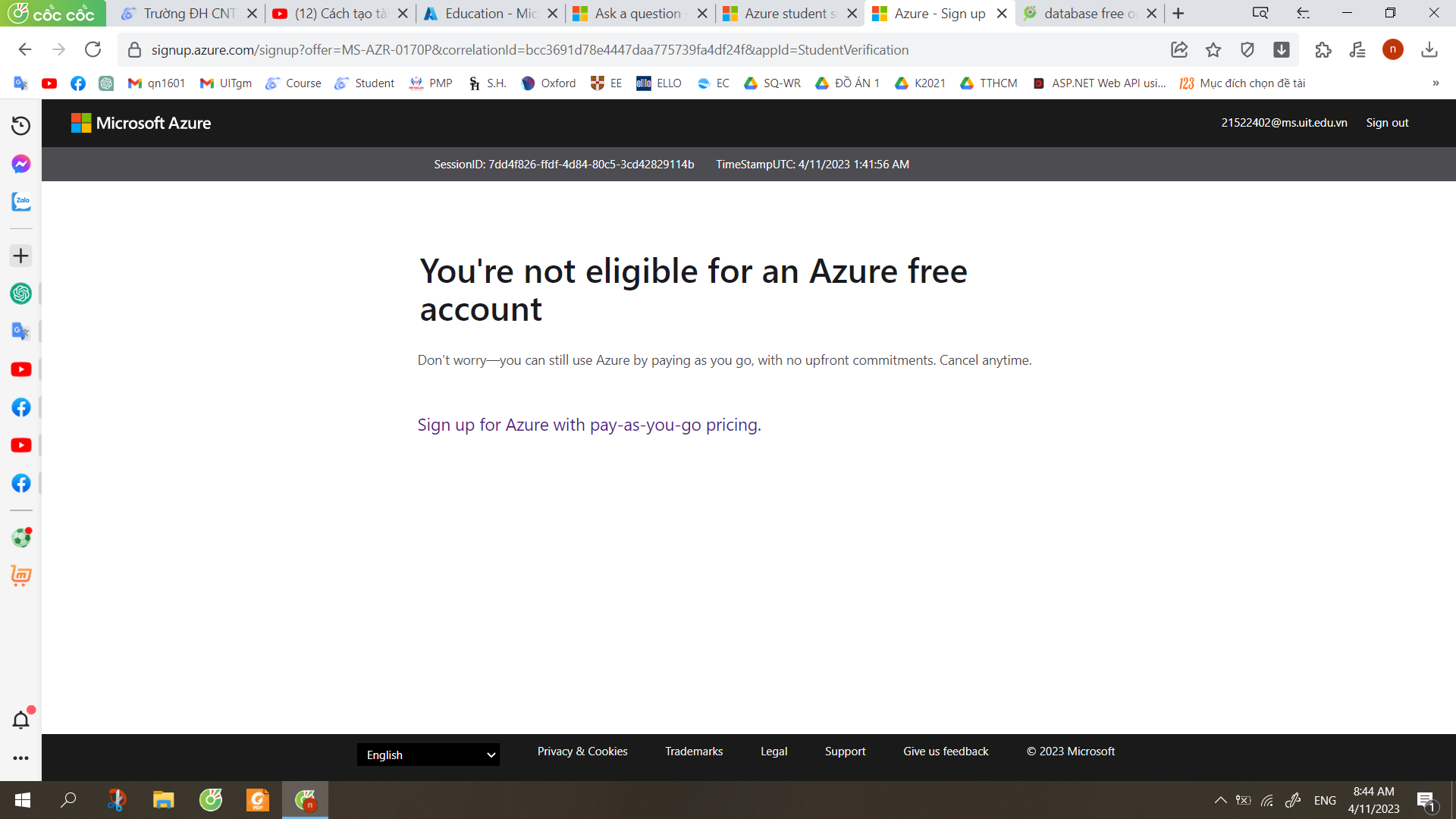Open Zalo in the sidebar
Viewport: 1456px width, 819px height.
coord(20,202)
